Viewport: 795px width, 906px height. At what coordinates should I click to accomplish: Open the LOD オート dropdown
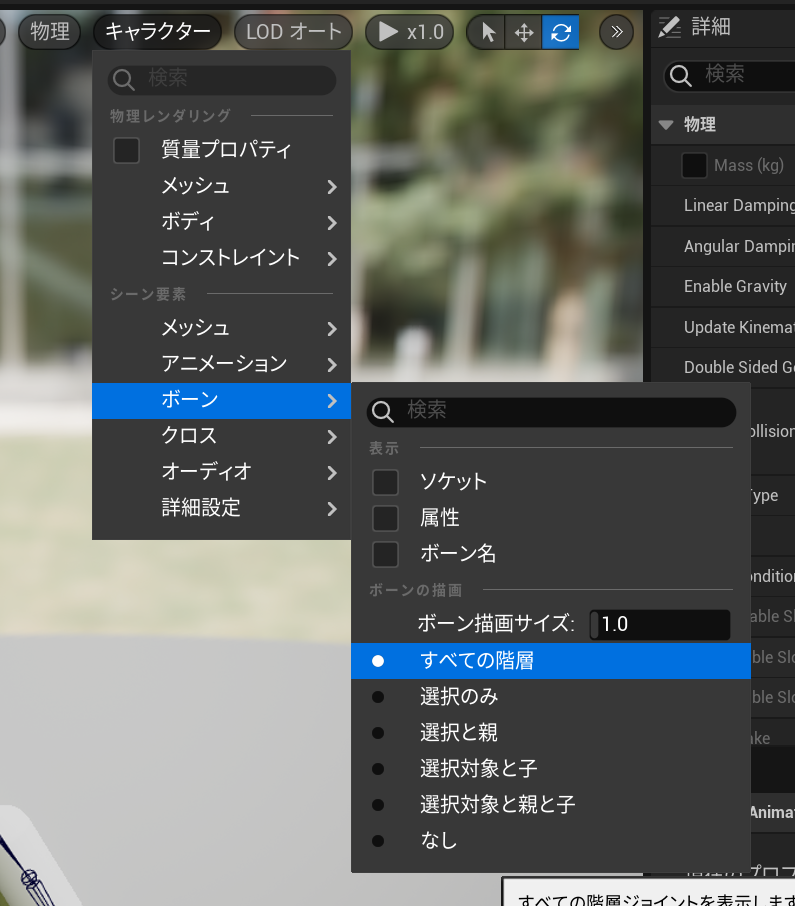tap(294, 32)
